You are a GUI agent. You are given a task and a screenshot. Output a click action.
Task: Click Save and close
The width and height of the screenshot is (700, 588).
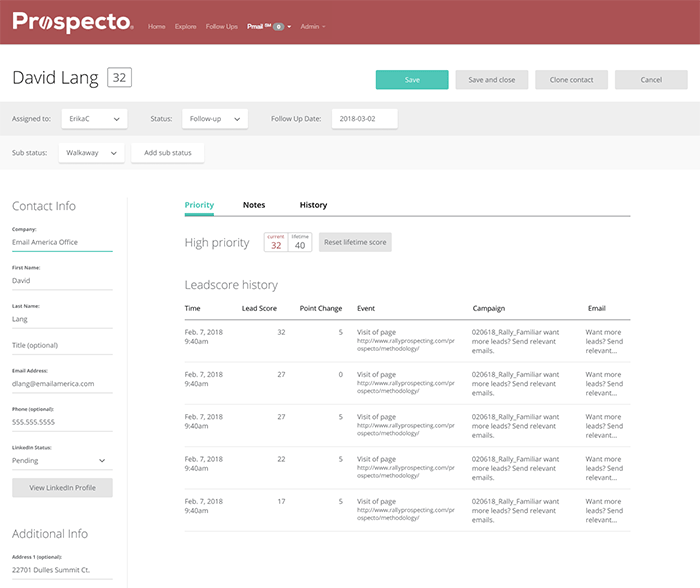coord(492,80)
